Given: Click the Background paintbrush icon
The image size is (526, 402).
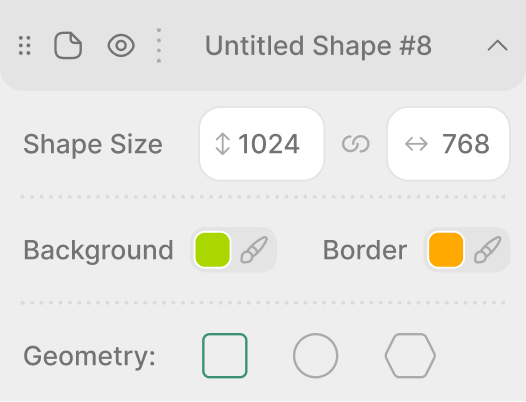Looking at the screenshot, I should click(254, 250).
